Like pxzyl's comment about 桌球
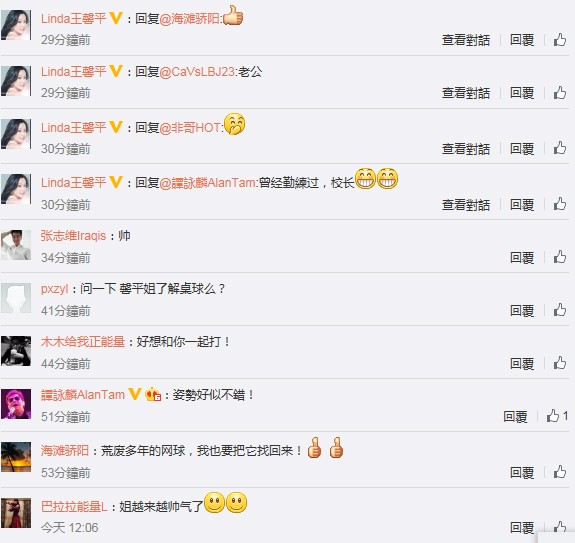 pyautogui.click(x=560, y=310)
